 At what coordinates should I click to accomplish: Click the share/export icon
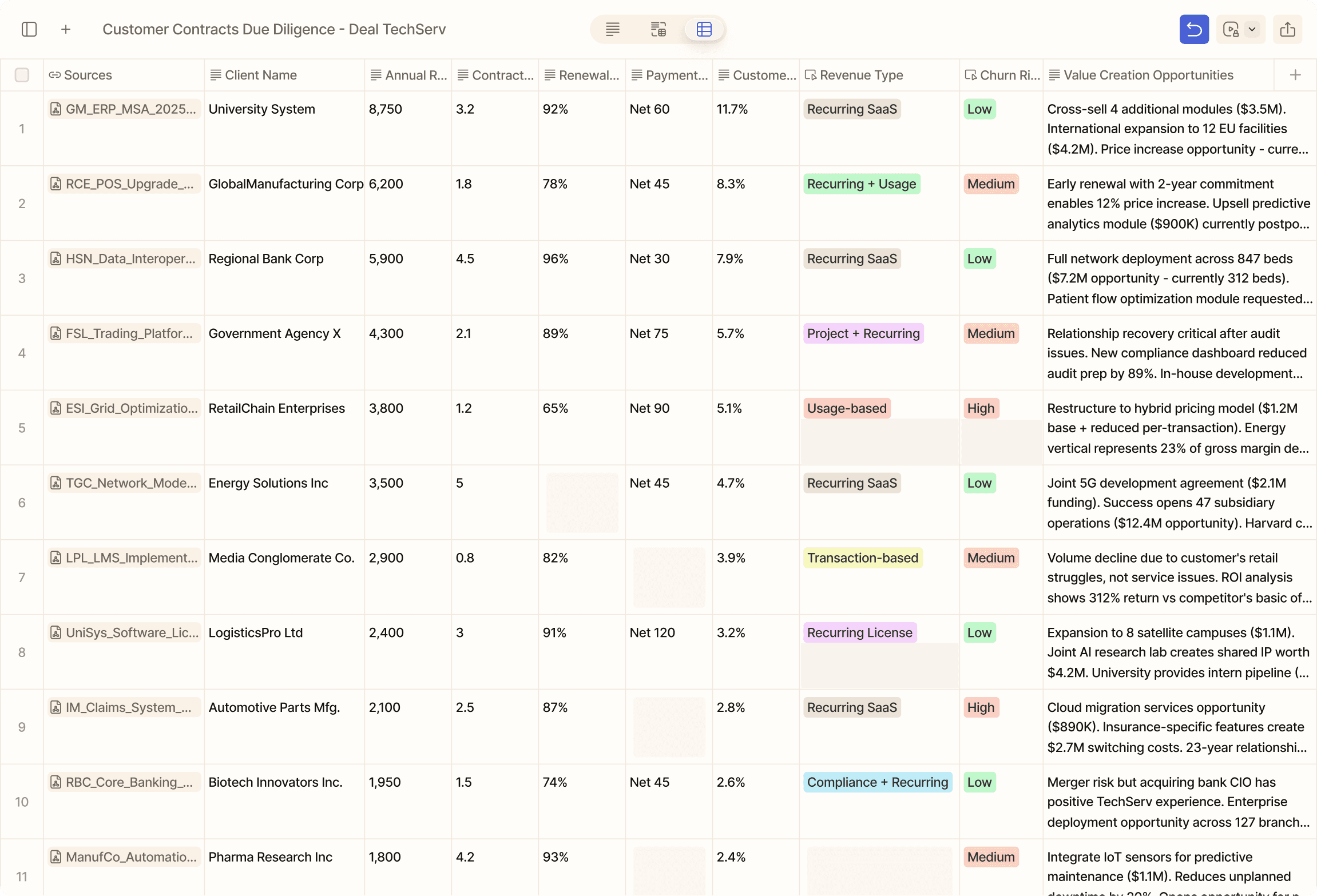[1287, 29]
